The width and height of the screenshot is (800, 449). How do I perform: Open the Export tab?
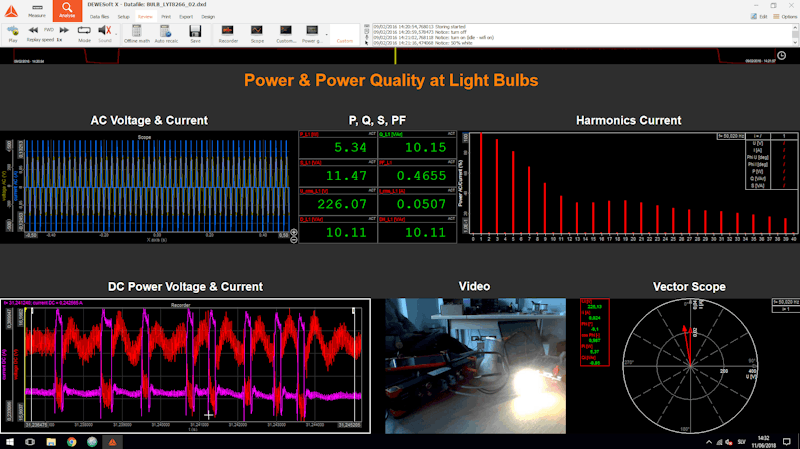point(186,17)
